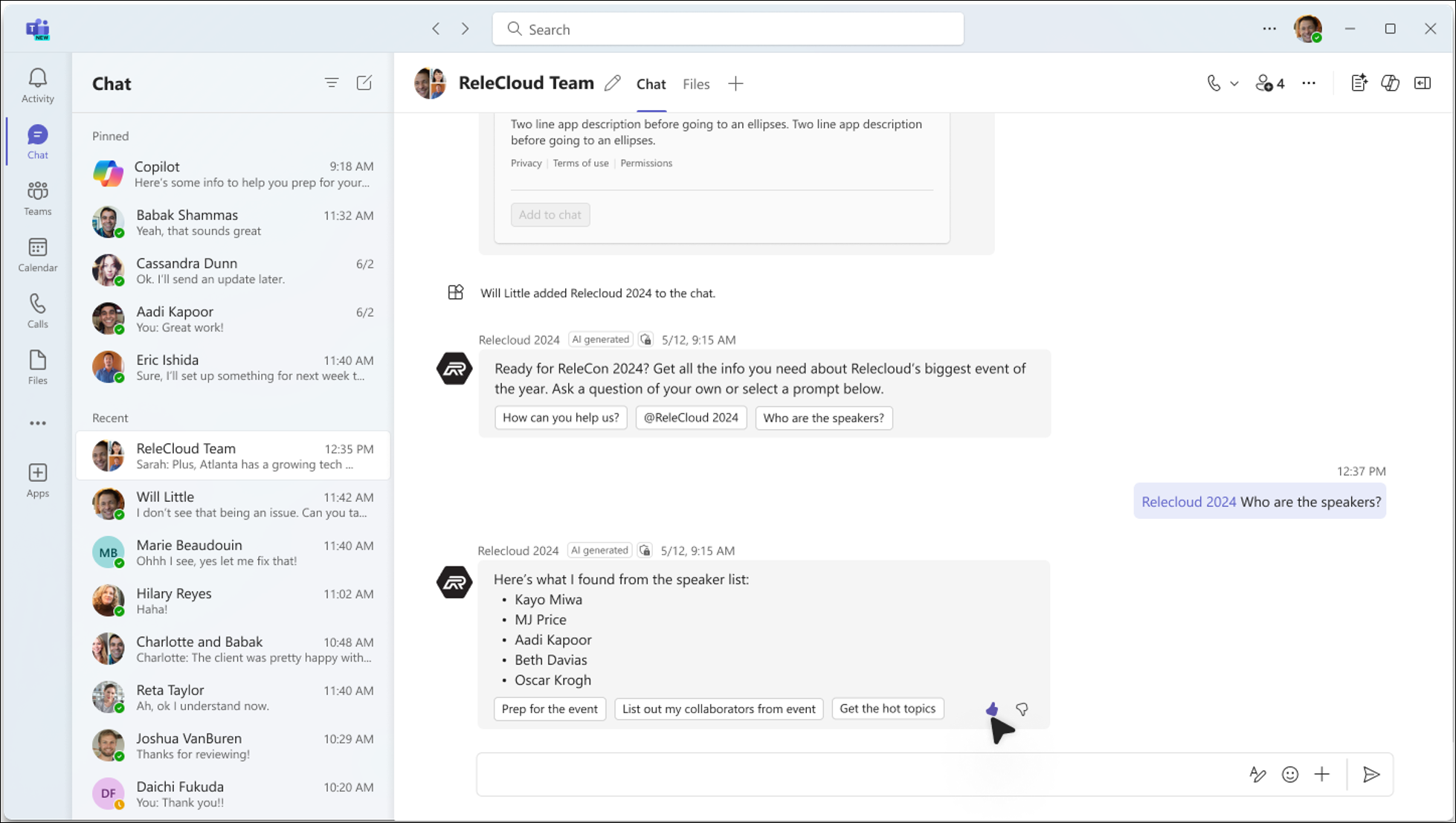Click the add tab plus button
The image size is (1456, 823).
point(735,84)
